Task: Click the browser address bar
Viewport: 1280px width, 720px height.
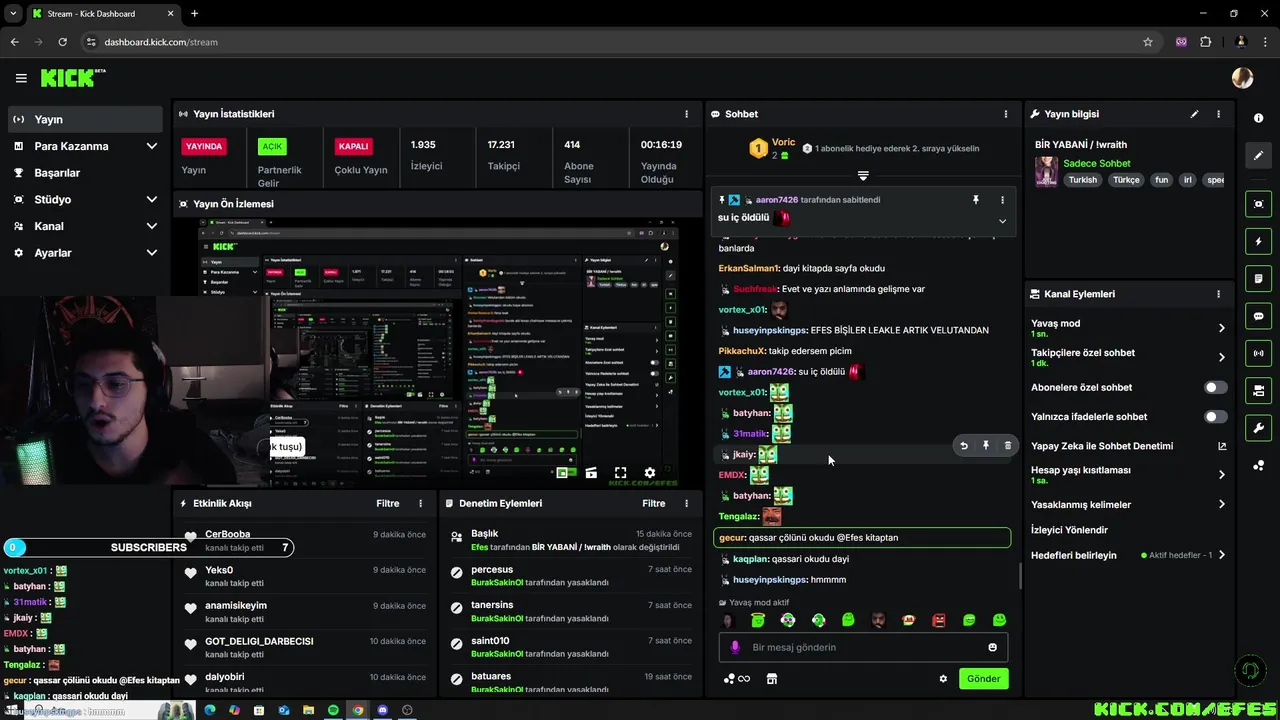Action: coord(610,42)
